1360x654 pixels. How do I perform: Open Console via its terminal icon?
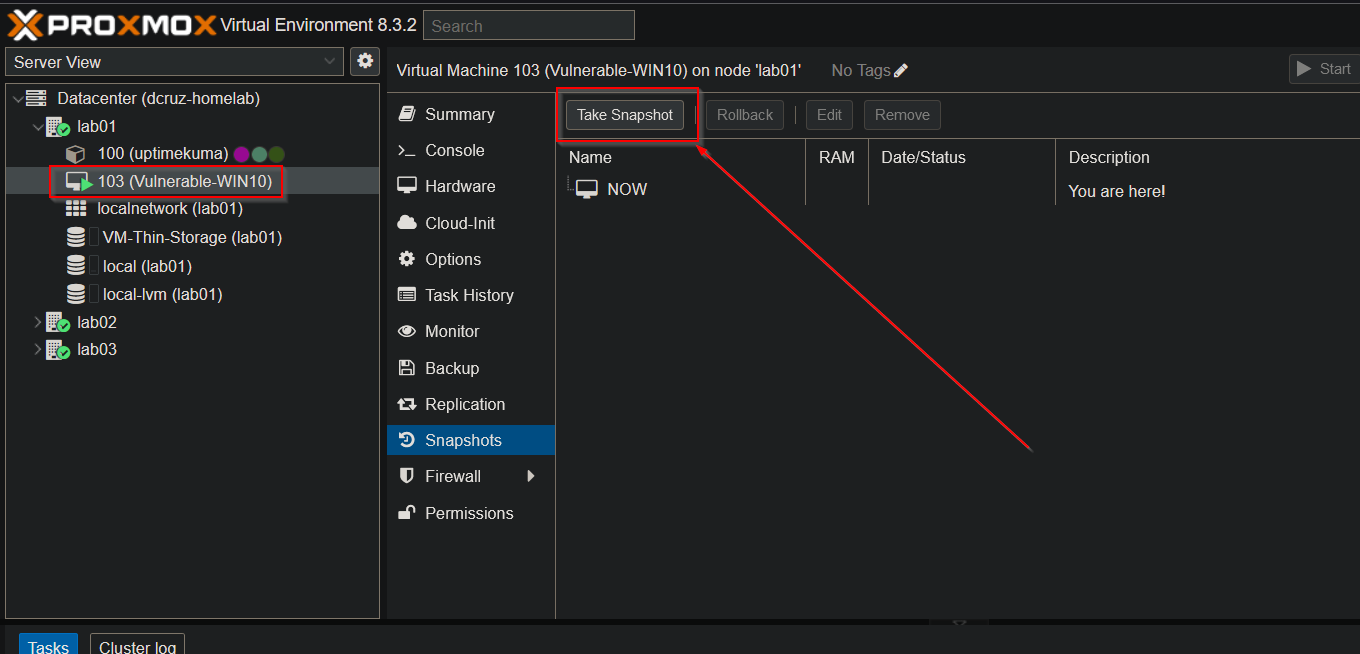pyautogui.click(x=407, y=150)
